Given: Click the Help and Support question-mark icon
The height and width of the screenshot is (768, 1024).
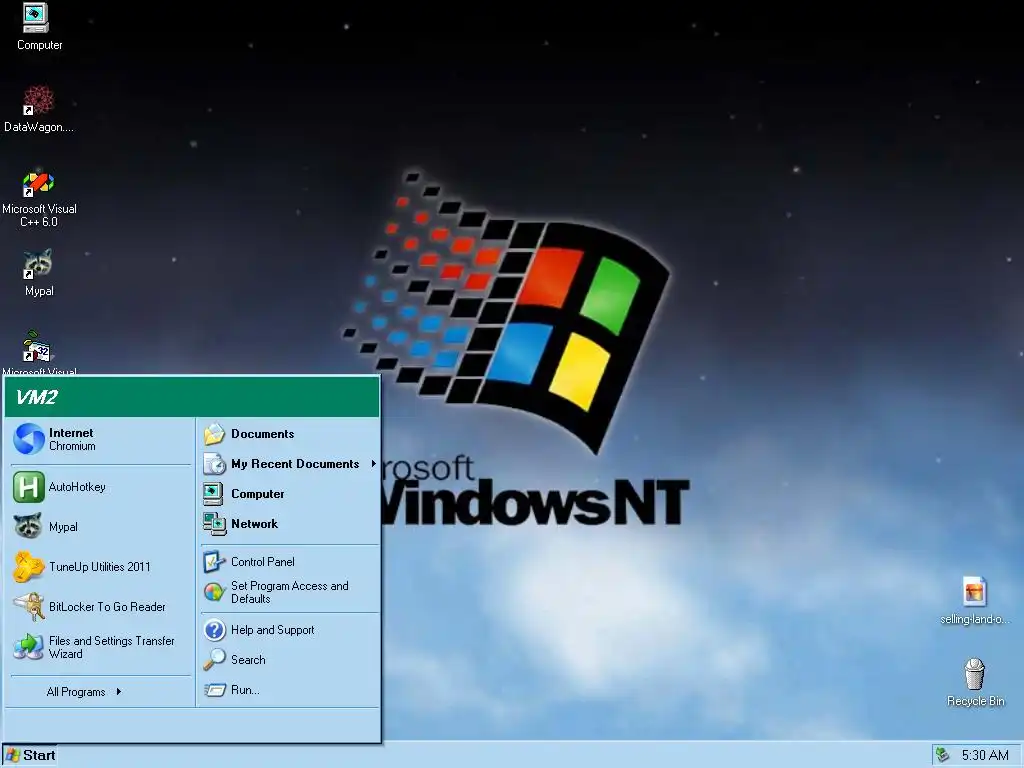Looking at the screenshot, I should [214, 630].
